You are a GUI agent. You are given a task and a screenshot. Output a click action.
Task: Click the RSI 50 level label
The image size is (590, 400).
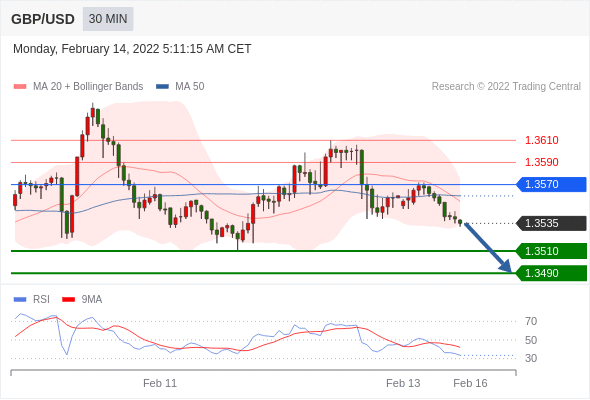pos(531,340)
